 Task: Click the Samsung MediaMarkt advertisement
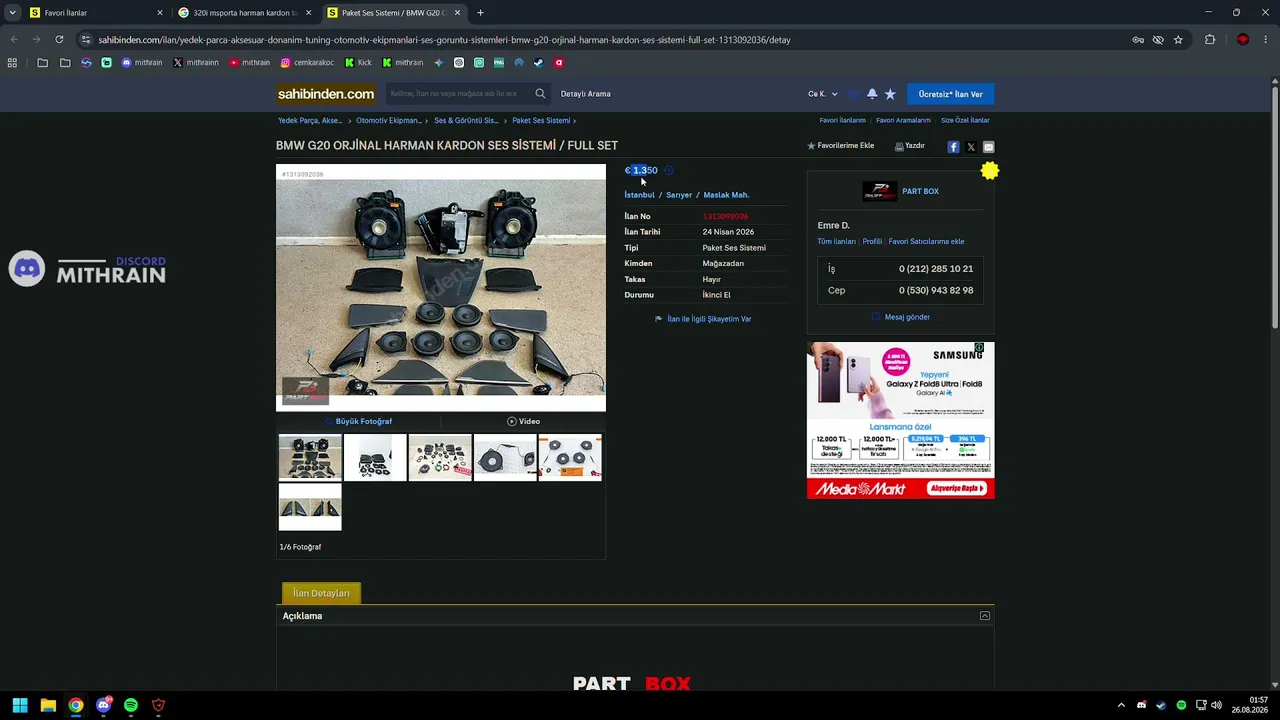click(x=901, y=420)
